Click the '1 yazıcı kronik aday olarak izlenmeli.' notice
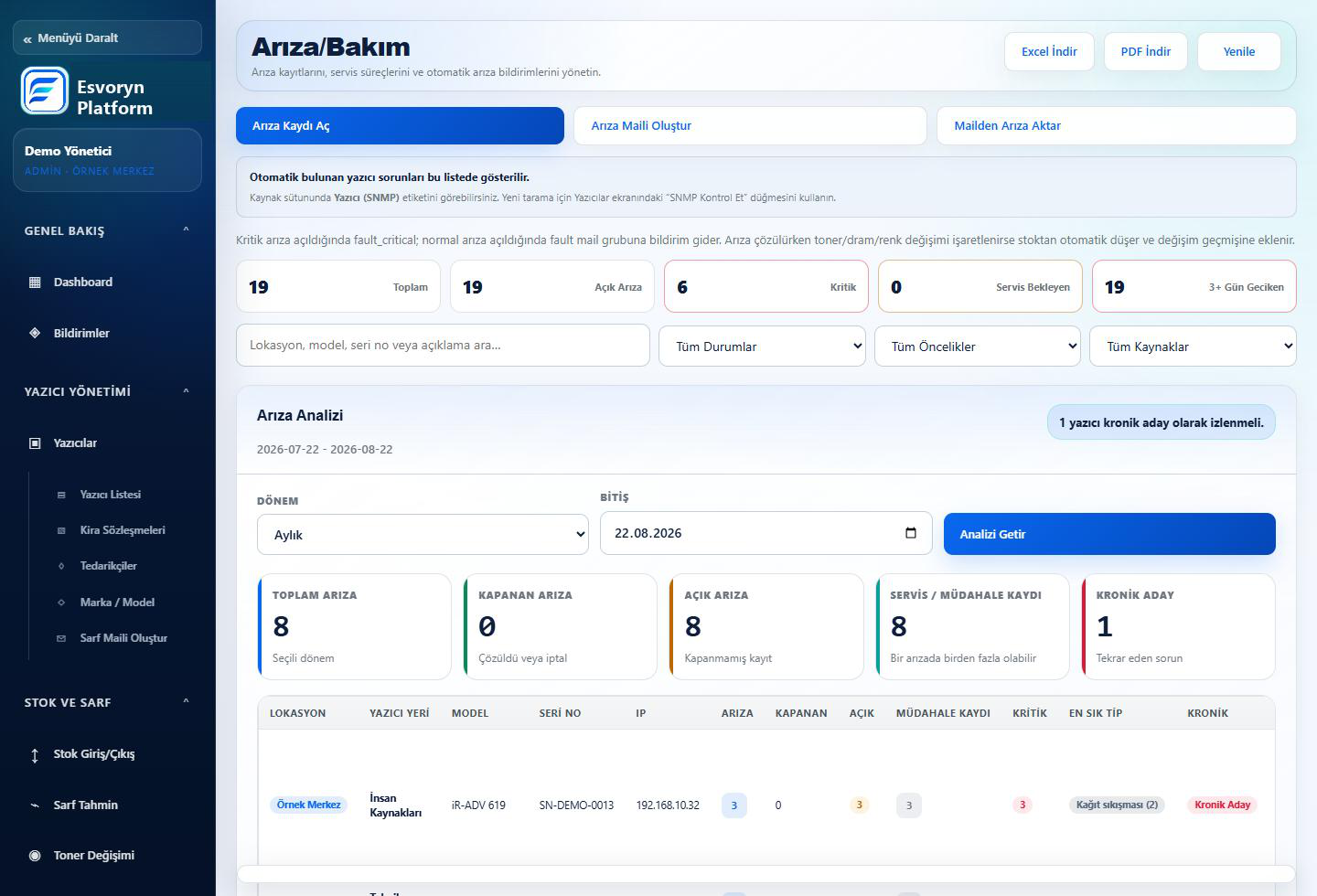Screen dimensions: 1317x896 coord(1162,422)
